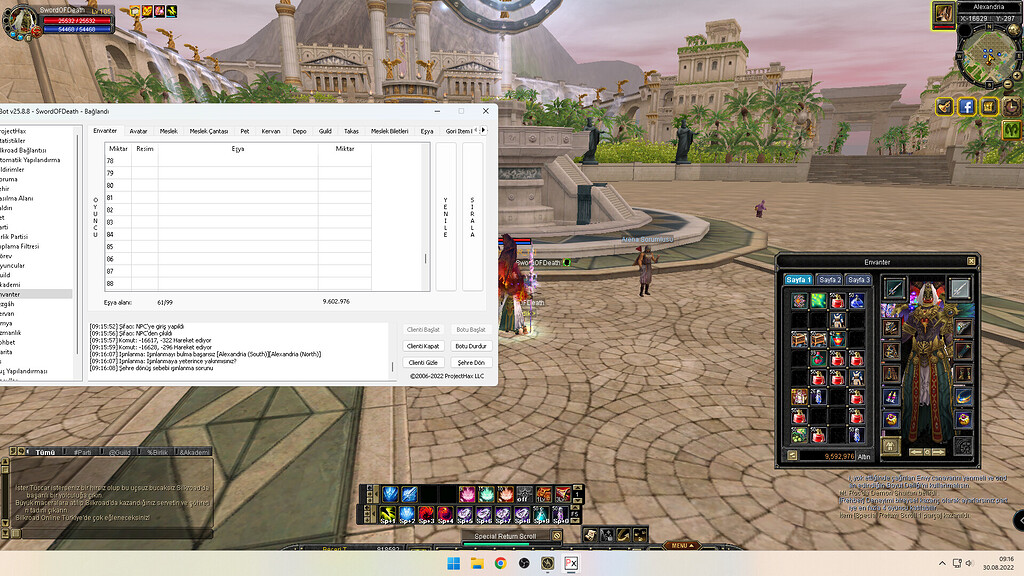Open the Avatar tab in bot window
Screen dimensions: 1024x576
point(138,131)
